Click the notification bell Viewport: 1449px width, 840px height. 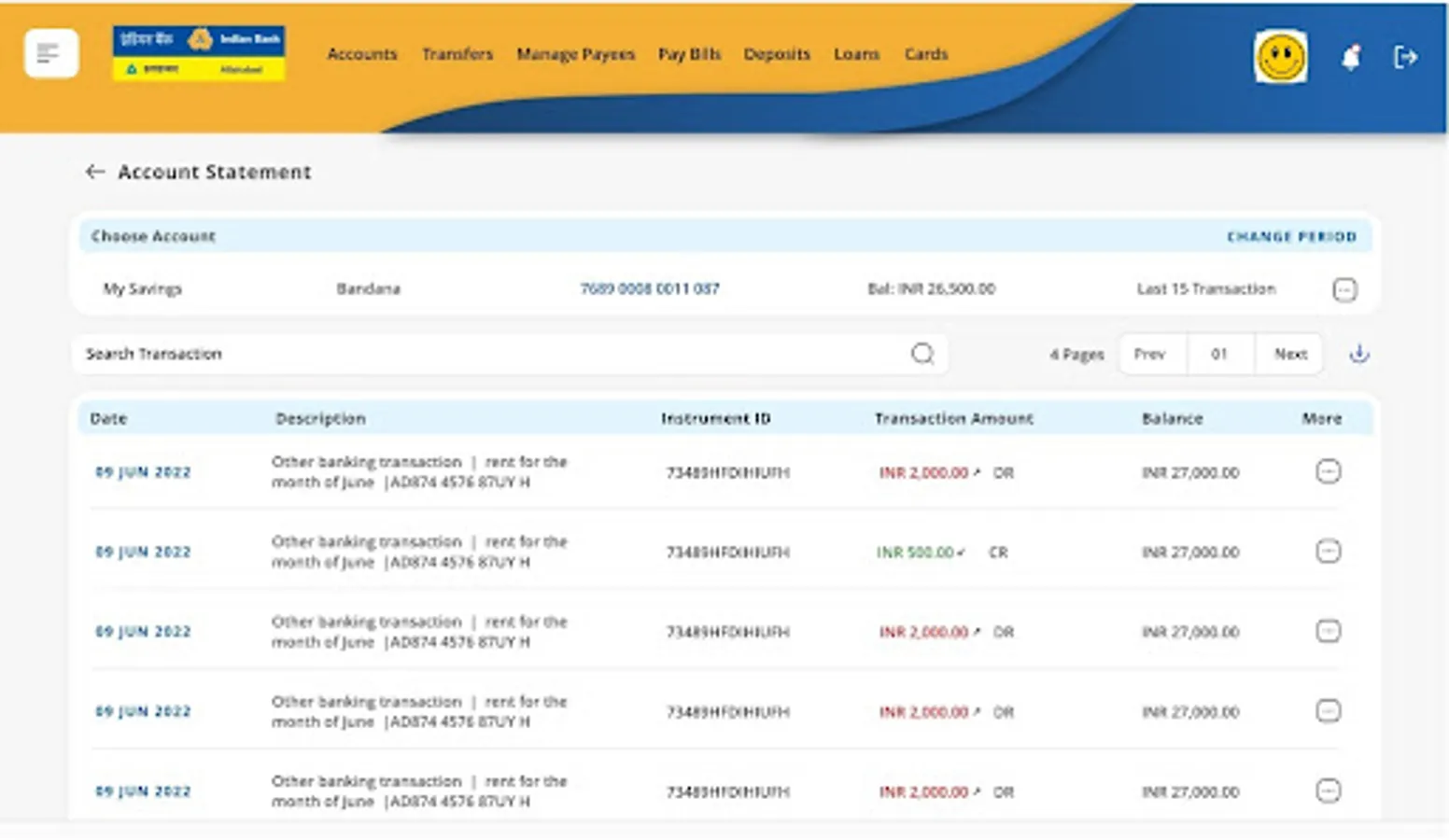1348,57
